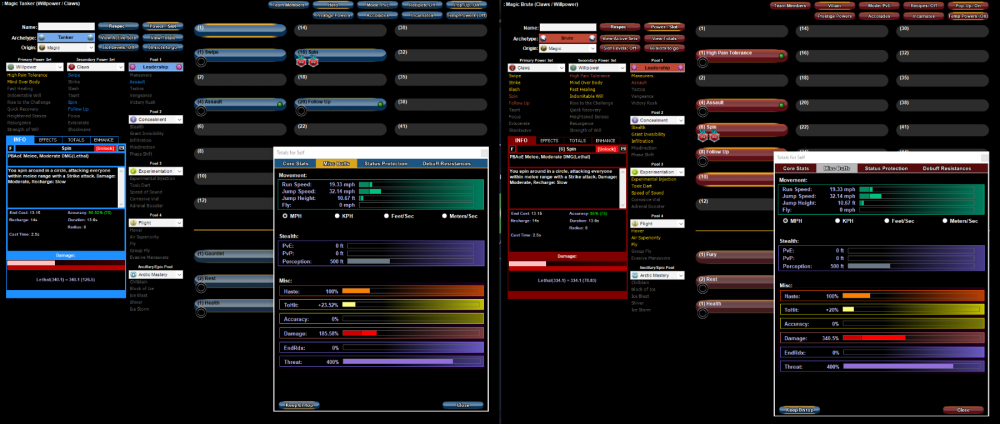Viewport: 1000px width, 424px height.
Task: Click the F button in Brute info panel
Action: coord(513,148)
